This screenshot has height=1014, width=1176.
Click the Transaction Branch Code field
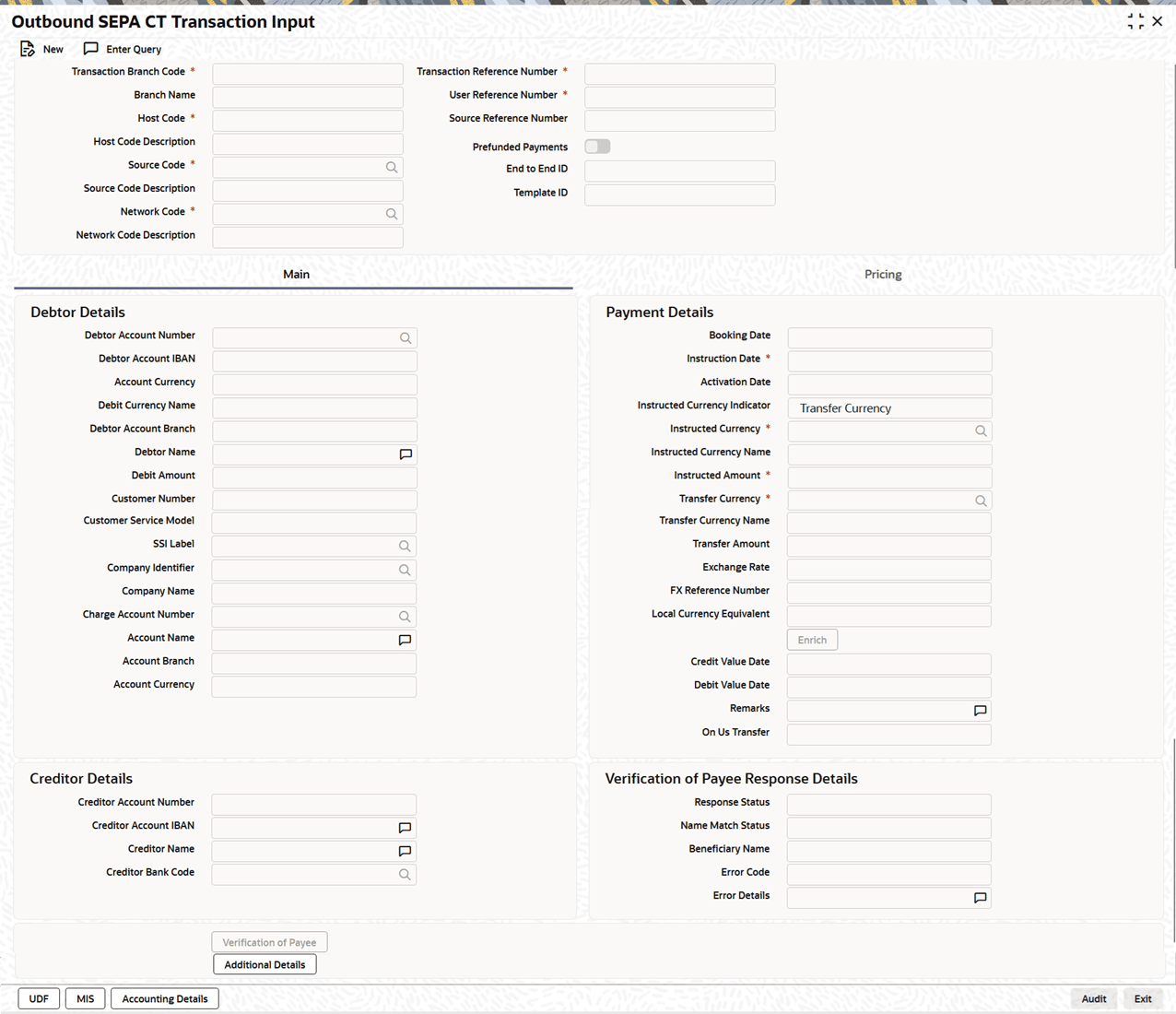tap(308, 74)
